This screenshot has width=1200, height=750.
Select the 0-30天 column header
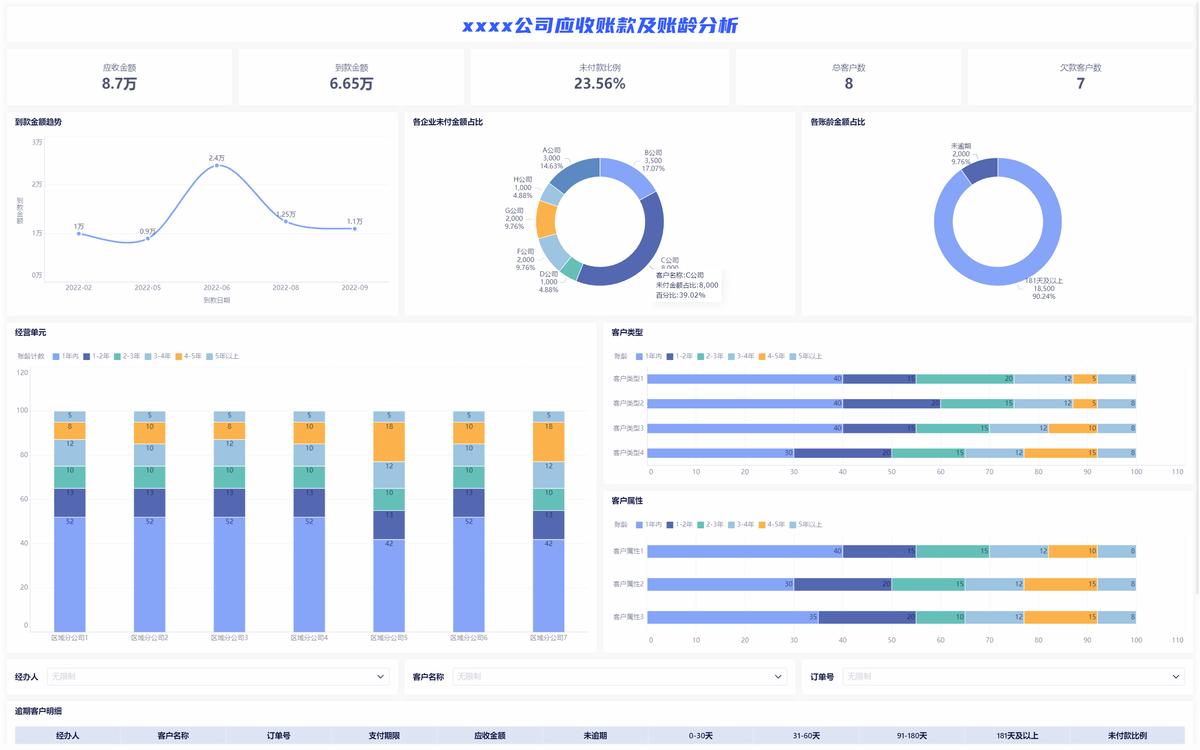[x=700, y=736]
